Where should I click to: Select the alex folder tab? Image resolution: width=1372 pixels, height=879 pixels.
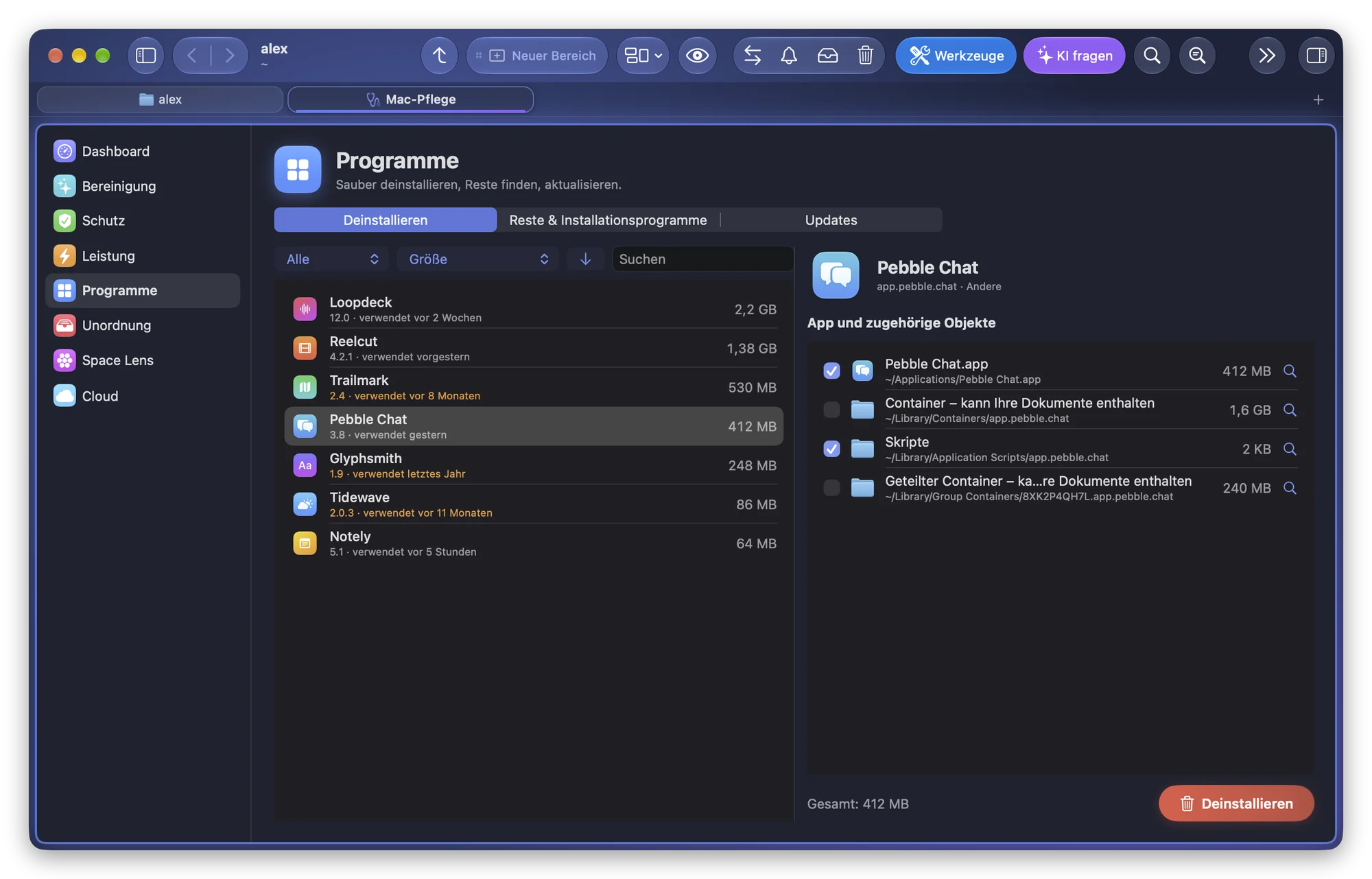pos(161,99)
